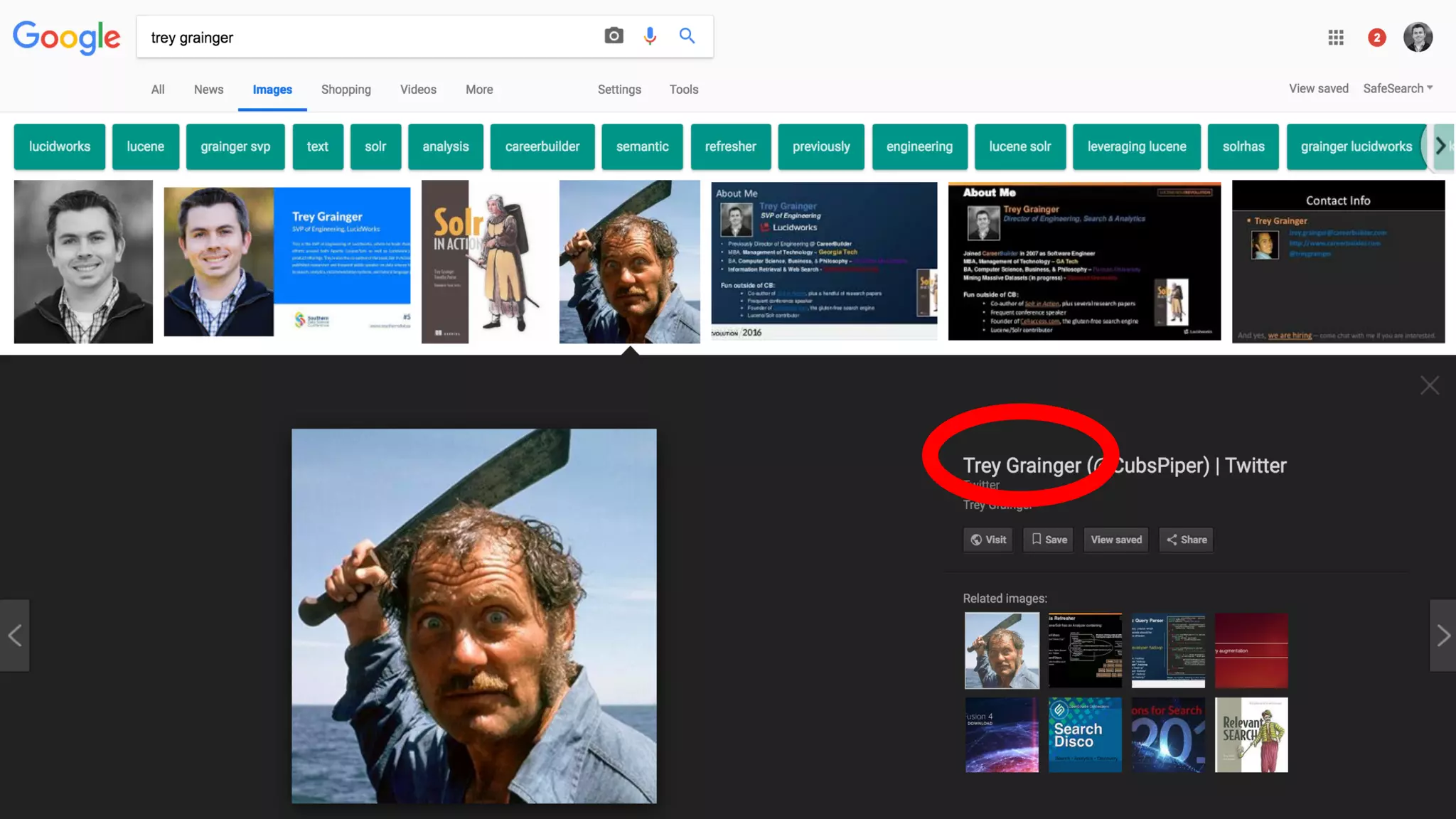Switch to the Videos tab
Viewport: 1456px width, 819px height.
click(418, 90)
